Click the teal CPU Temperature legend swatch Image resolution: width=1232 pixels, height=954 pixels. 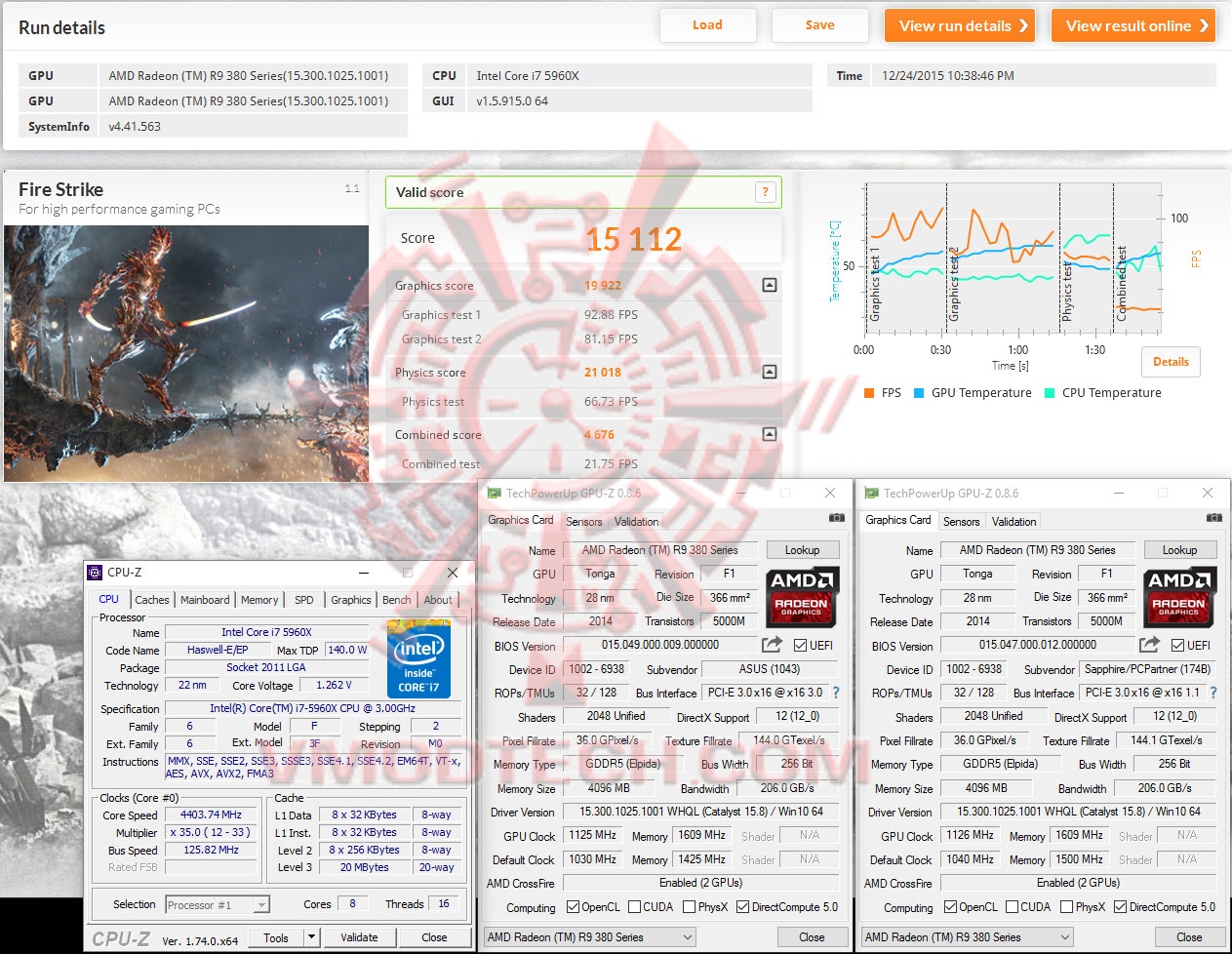click(1050, 393)
